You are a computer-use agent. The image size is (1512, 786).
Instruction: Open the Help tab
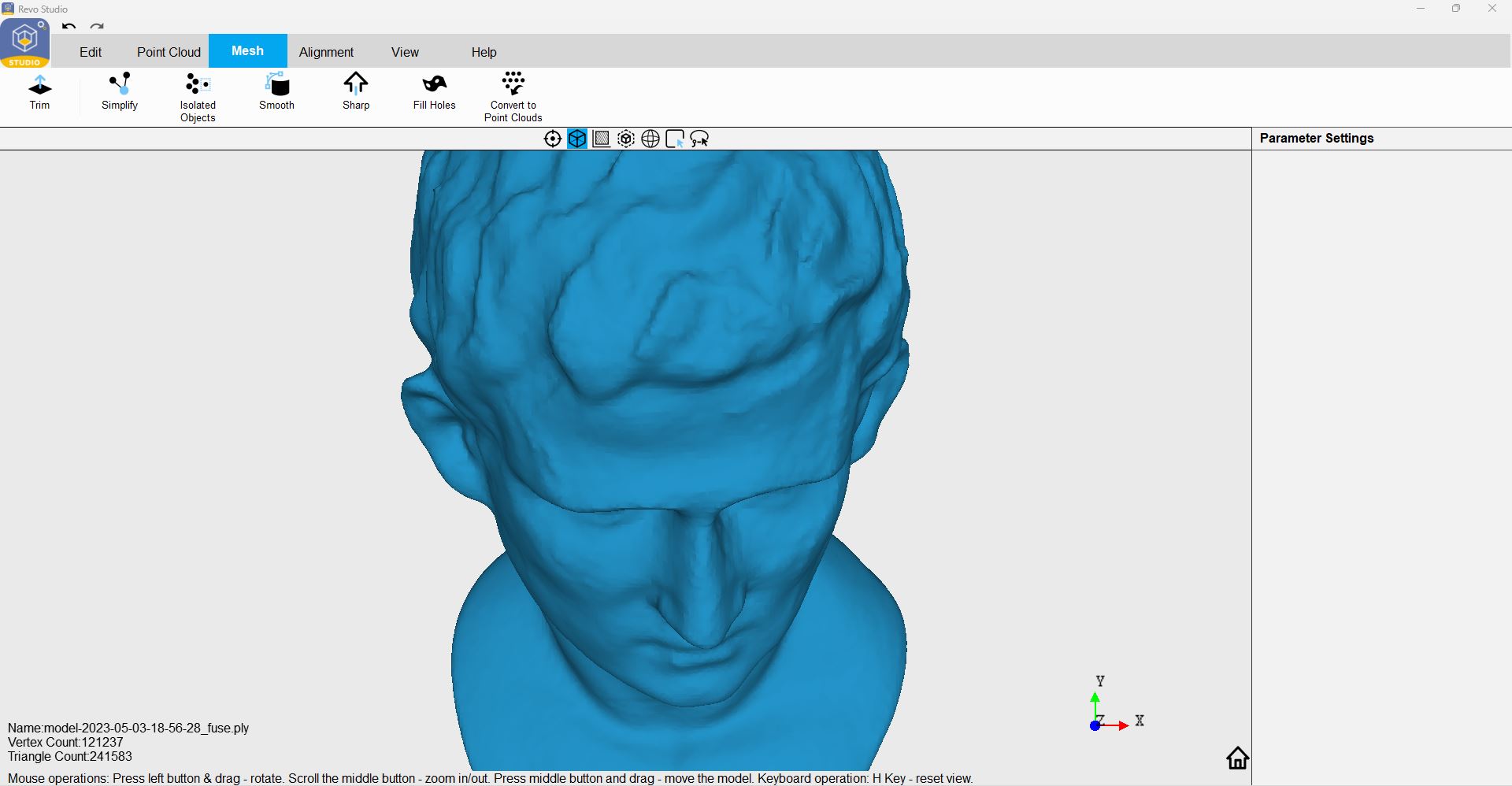(x=484, y=52)
